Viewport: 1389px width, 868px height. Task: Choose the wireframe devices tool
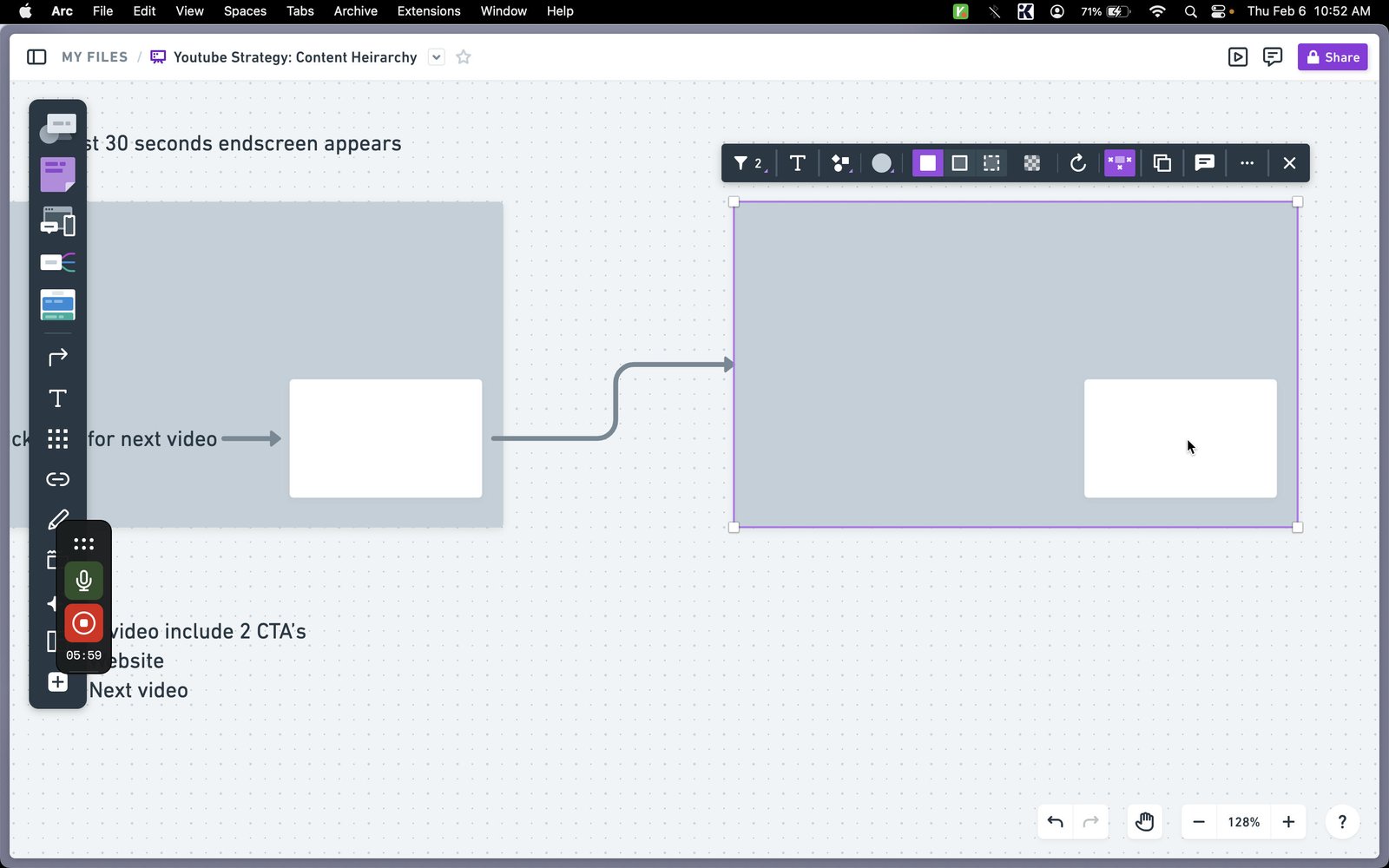tap(57, 221)
